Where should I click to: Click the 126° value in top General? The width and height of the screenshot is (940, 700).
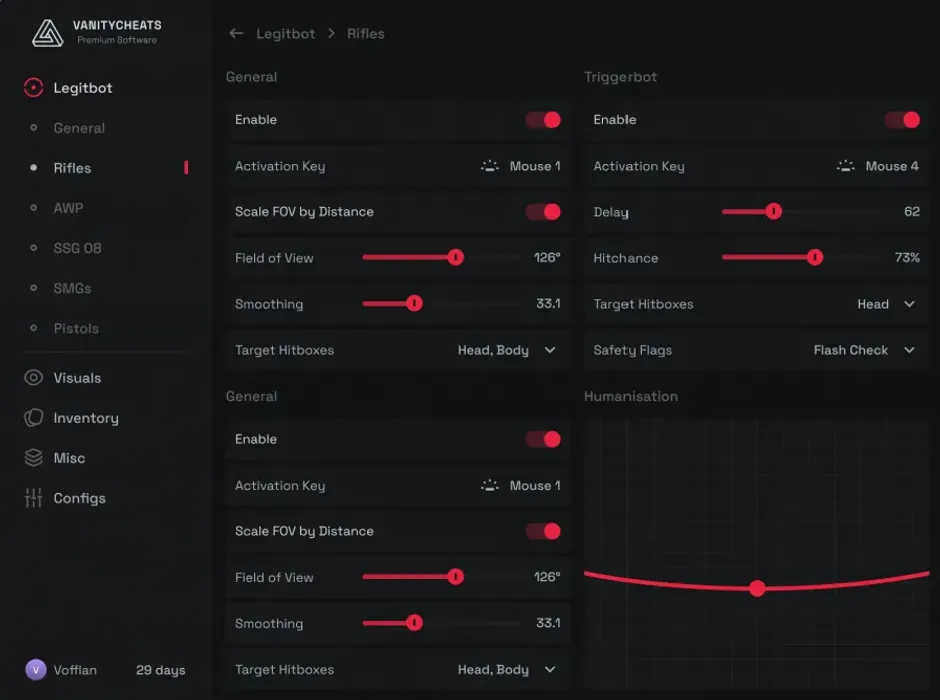coord(547,257)
